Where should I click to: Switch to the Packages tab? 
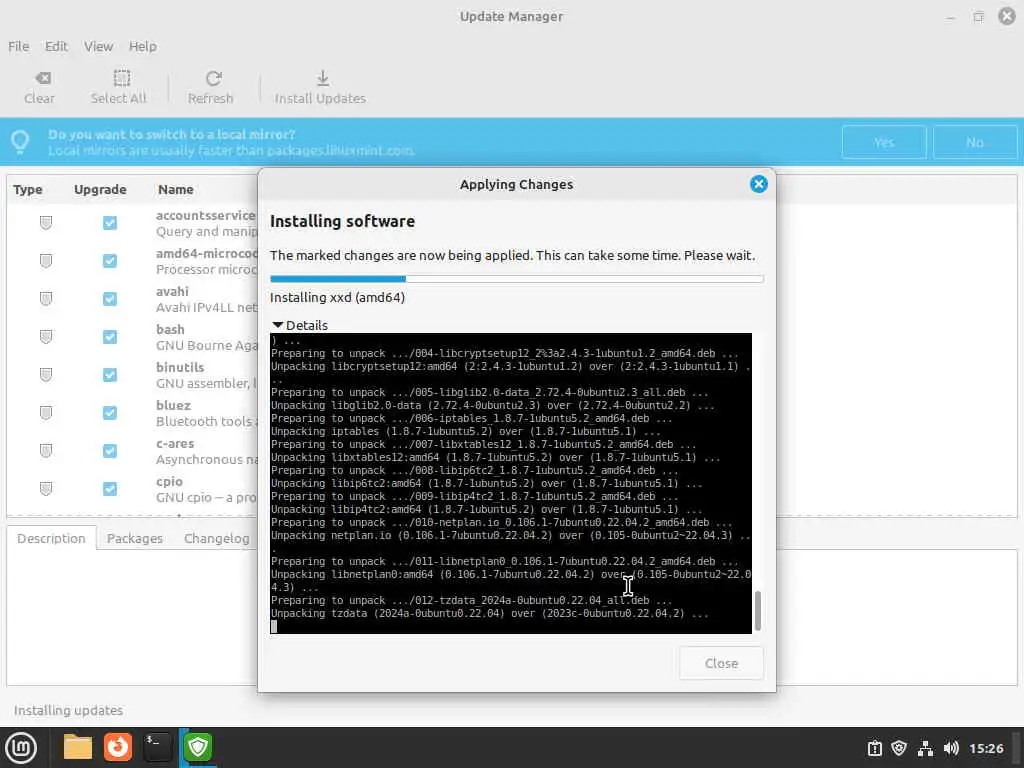point(135,538)
